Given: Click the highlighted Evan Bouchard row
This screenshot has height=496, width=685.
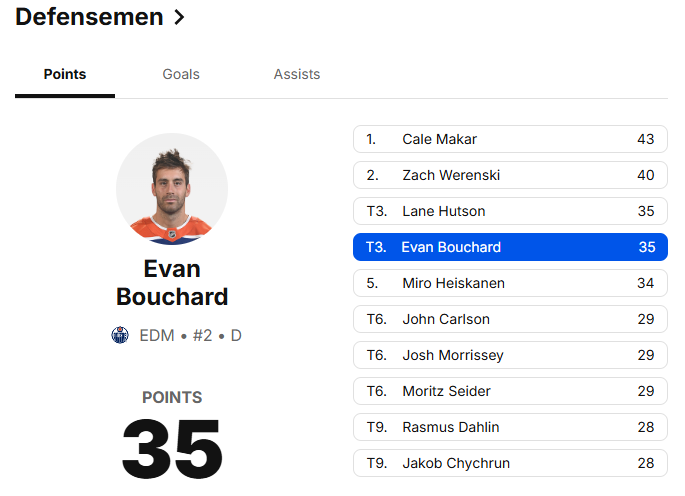Looking at the screenshot, I should pyautogui.click(x=510, y=247).
